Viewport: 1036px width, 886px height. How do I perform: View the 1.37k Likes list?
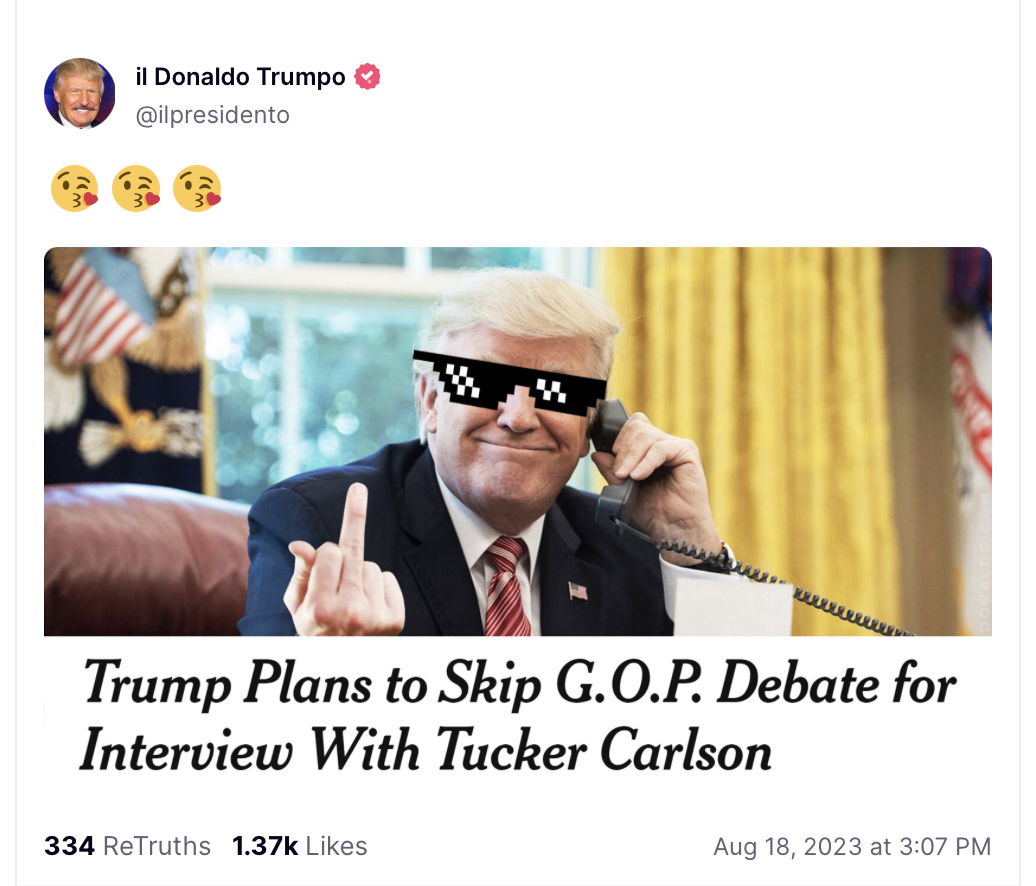point(299,846)
